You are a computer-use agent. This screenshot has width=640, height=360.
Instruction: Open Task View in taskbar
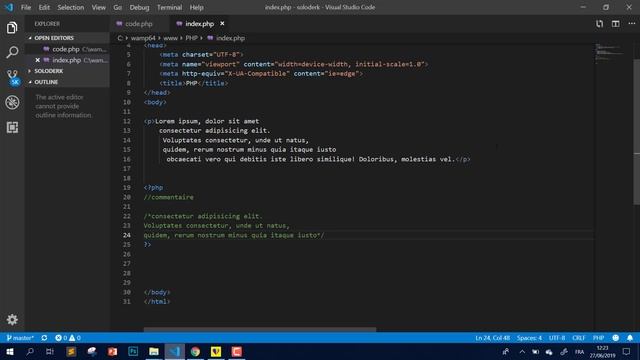(50, 352)
